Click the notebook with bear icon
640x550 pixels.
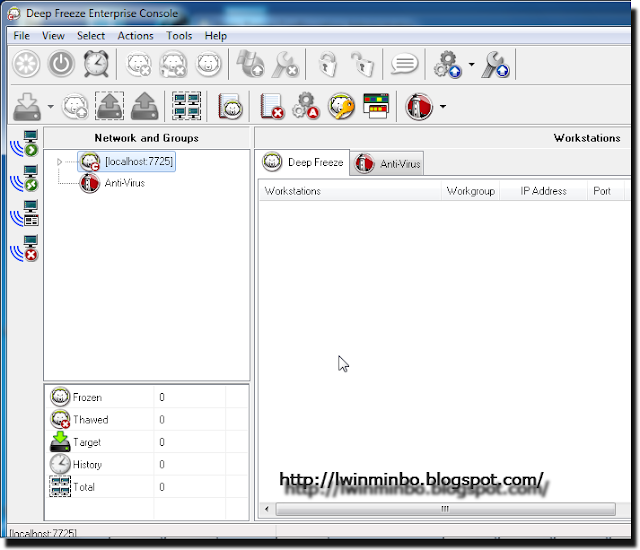pos(230,106)
